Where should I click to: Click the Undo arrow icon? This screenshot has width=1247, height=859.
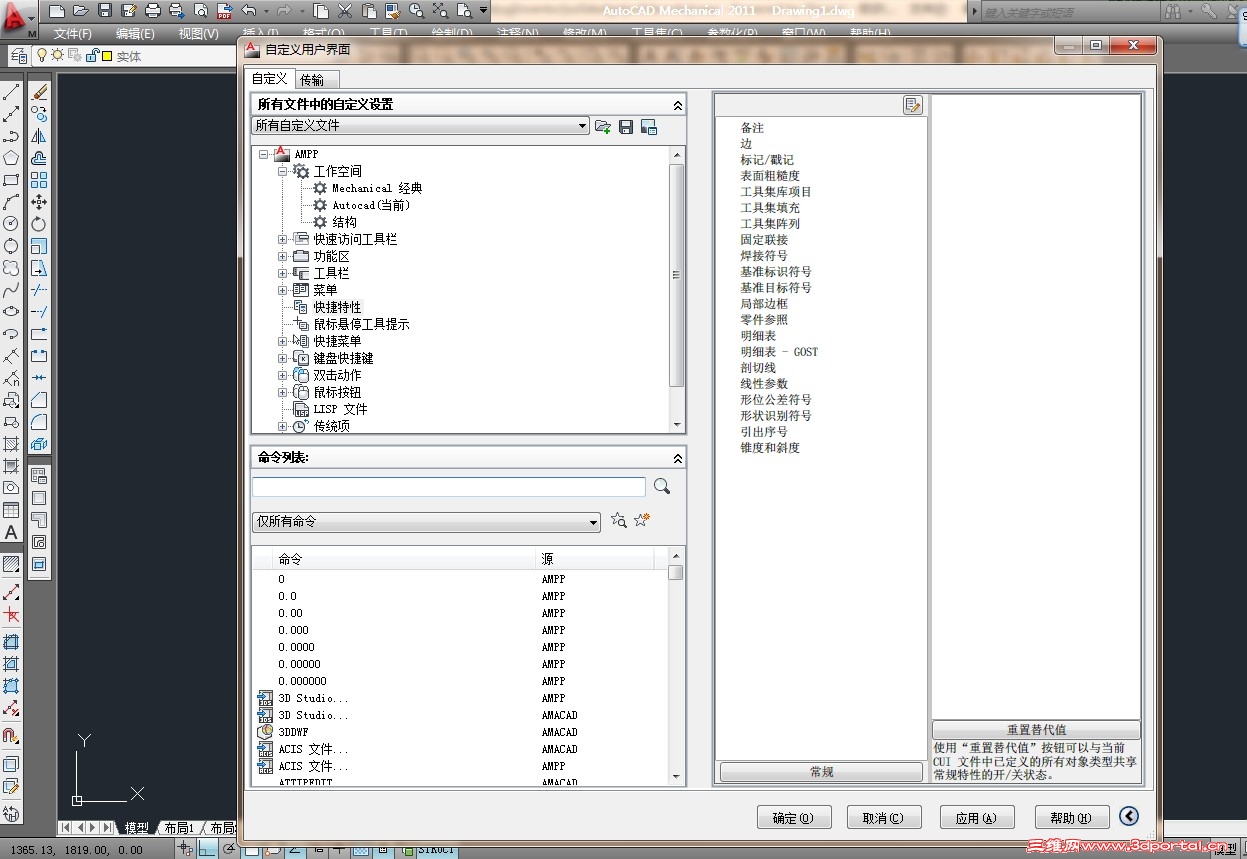pyautogui.click(x=249, y=11)
